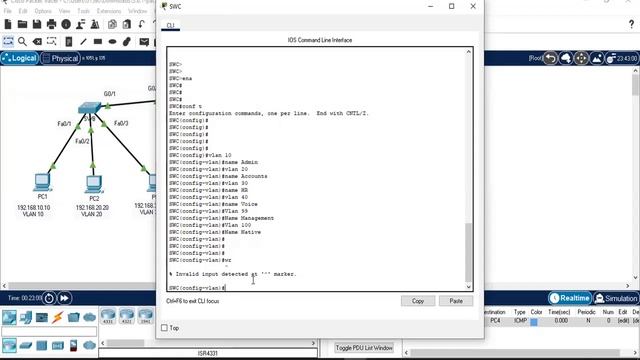Launch the Activity Wizard icon

[80, 24]
